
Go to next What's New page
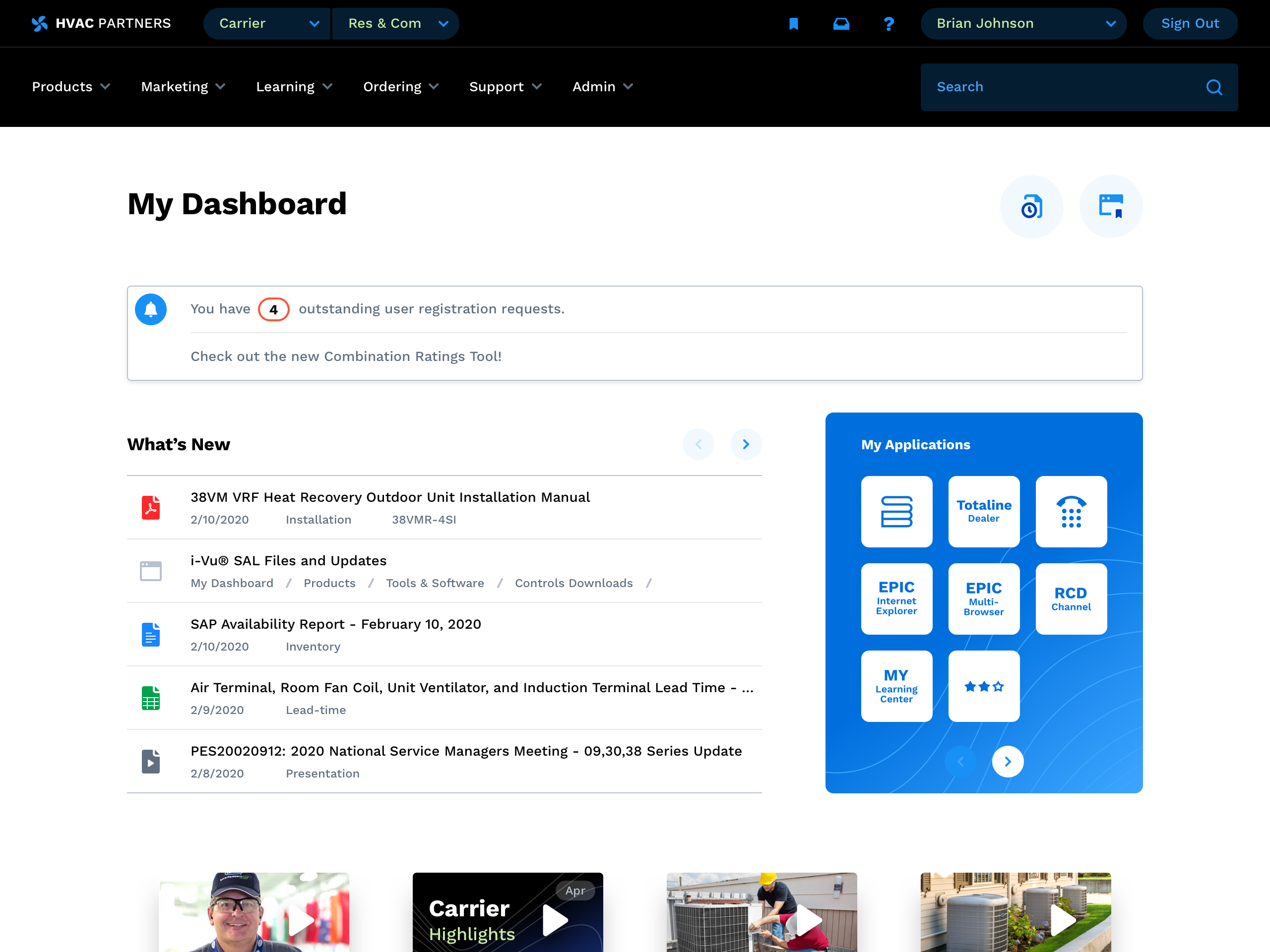(745, 444)
